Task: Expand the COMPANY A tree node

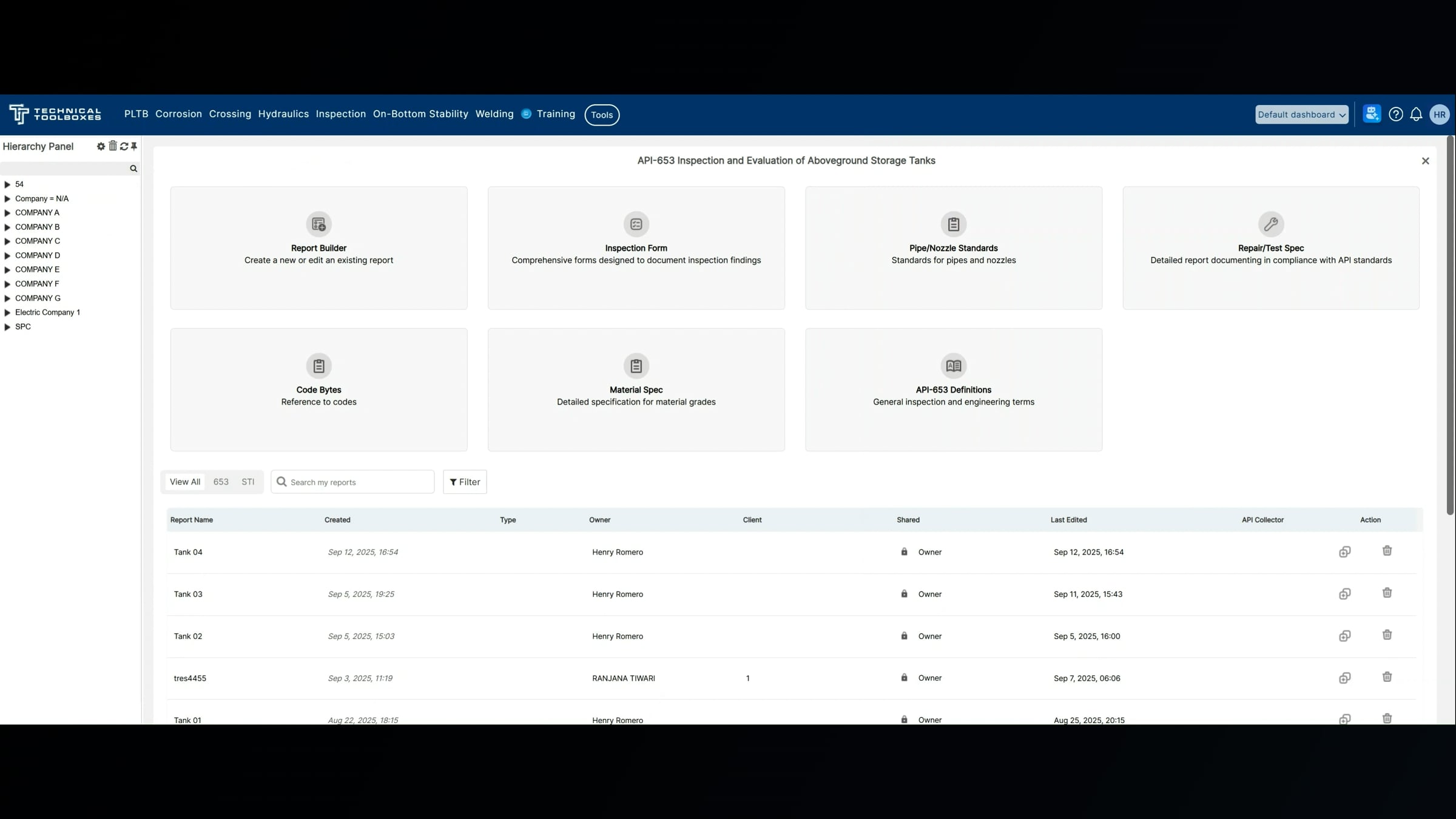Action: (7, 213)
